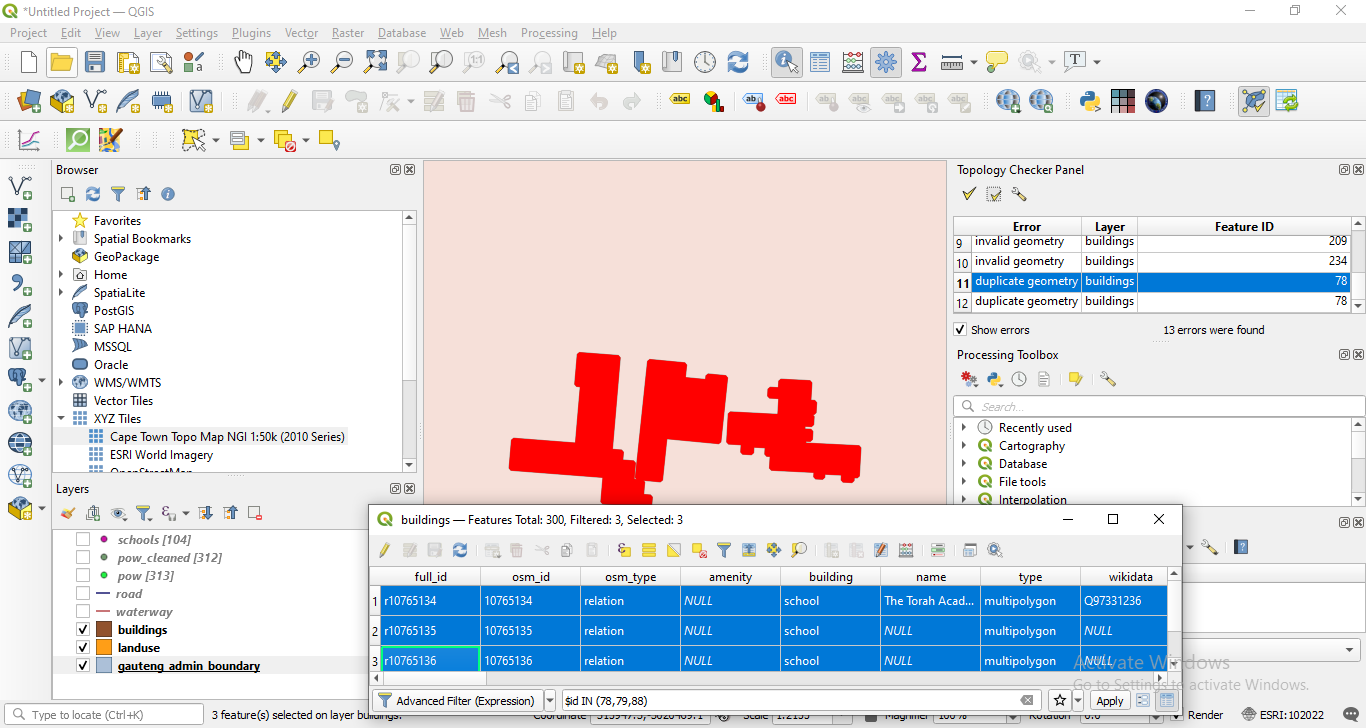Enable the road layer checkbox
1366x728 pixels.
(83, 594)
